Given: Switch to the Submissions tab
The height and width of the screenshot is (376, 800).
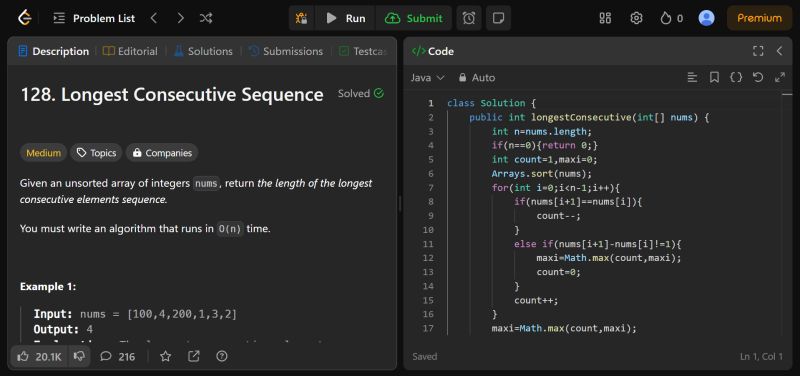Looking at the screenshot, I should pyautogui.click(x=285, y=51).
